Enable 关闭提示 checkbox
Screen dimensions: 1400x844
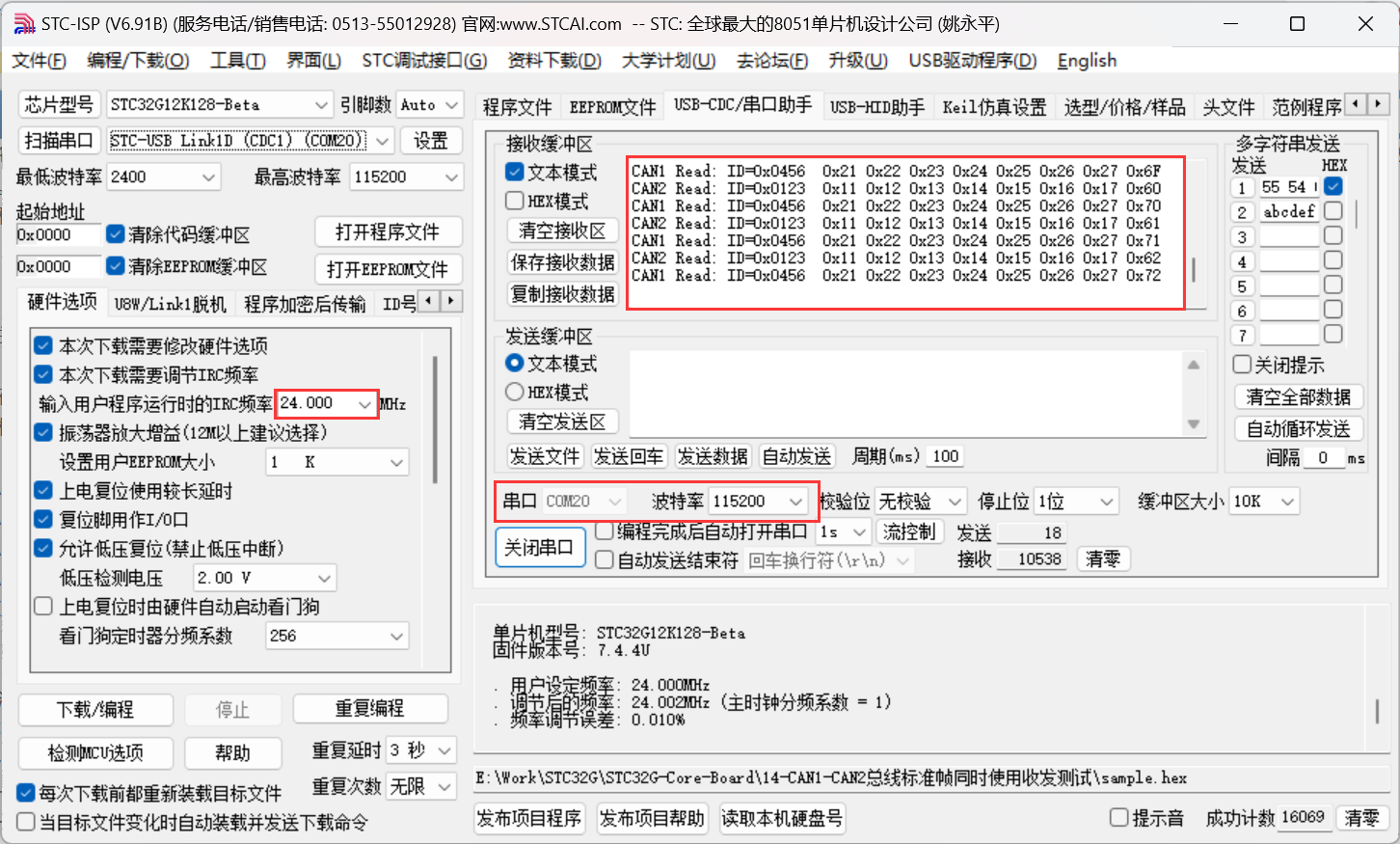(1243, 365)
